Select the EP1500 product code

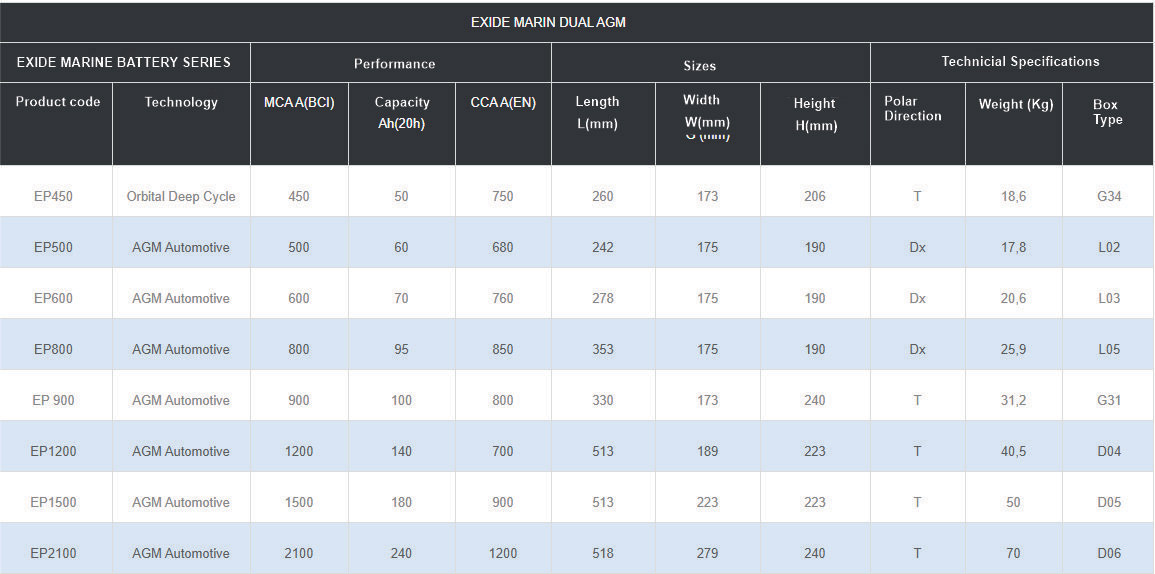[53, 502]
